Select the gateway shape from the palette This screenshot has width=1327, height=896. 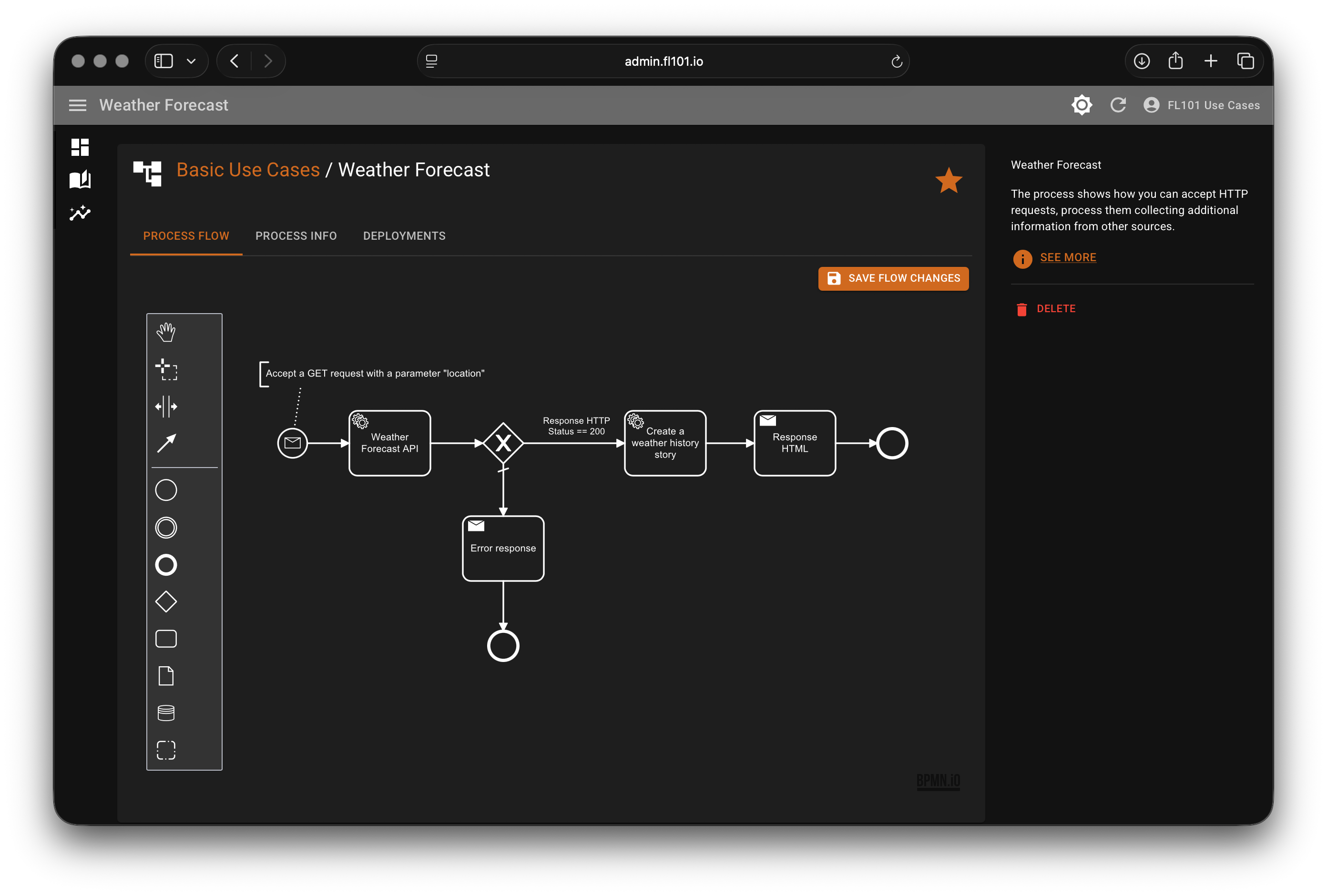pyautogui.click(x=166, y=601)
